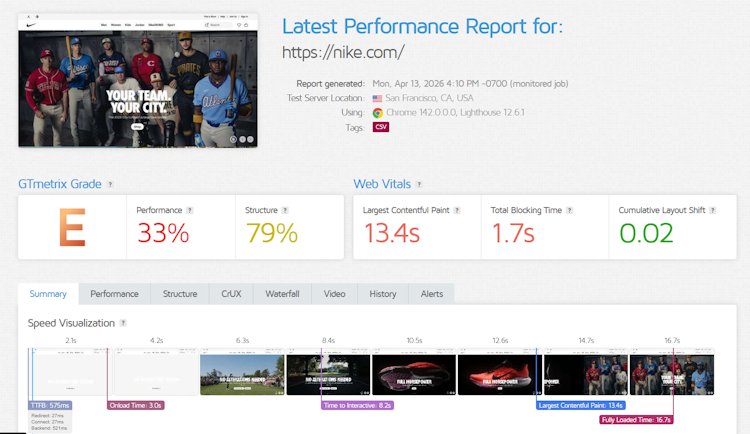Click the 13.4s LCP value

[392, 234]
